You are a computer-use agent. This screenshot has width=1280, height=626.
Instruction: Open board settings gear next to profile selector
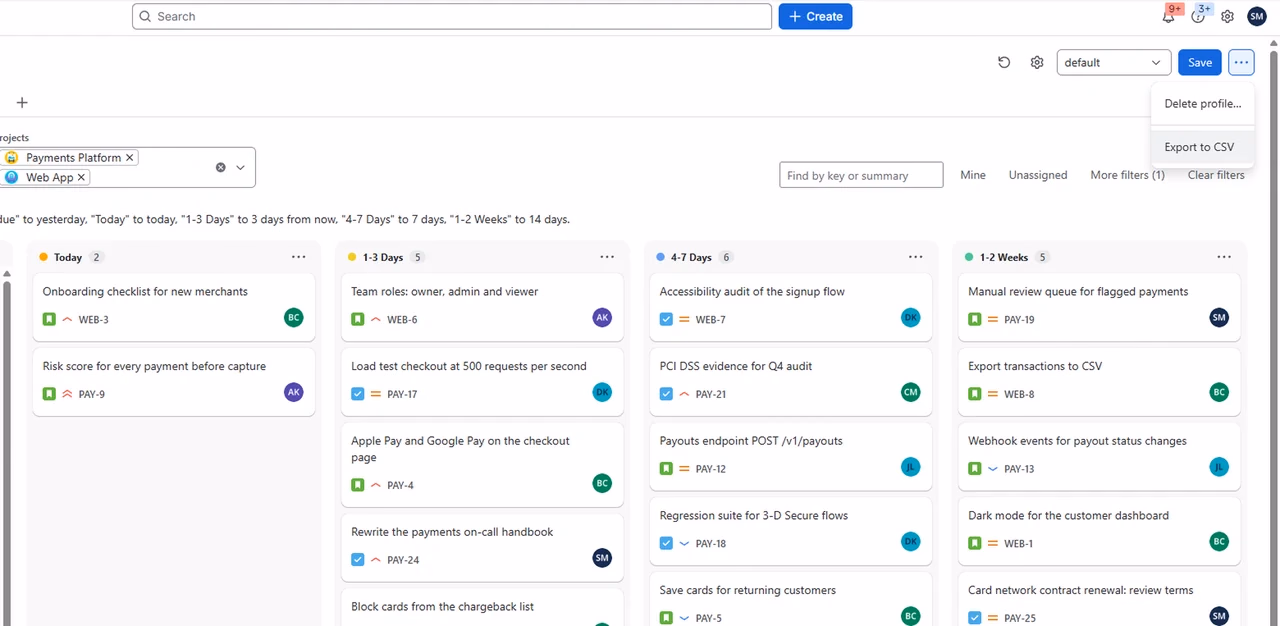pos(1037,62)
